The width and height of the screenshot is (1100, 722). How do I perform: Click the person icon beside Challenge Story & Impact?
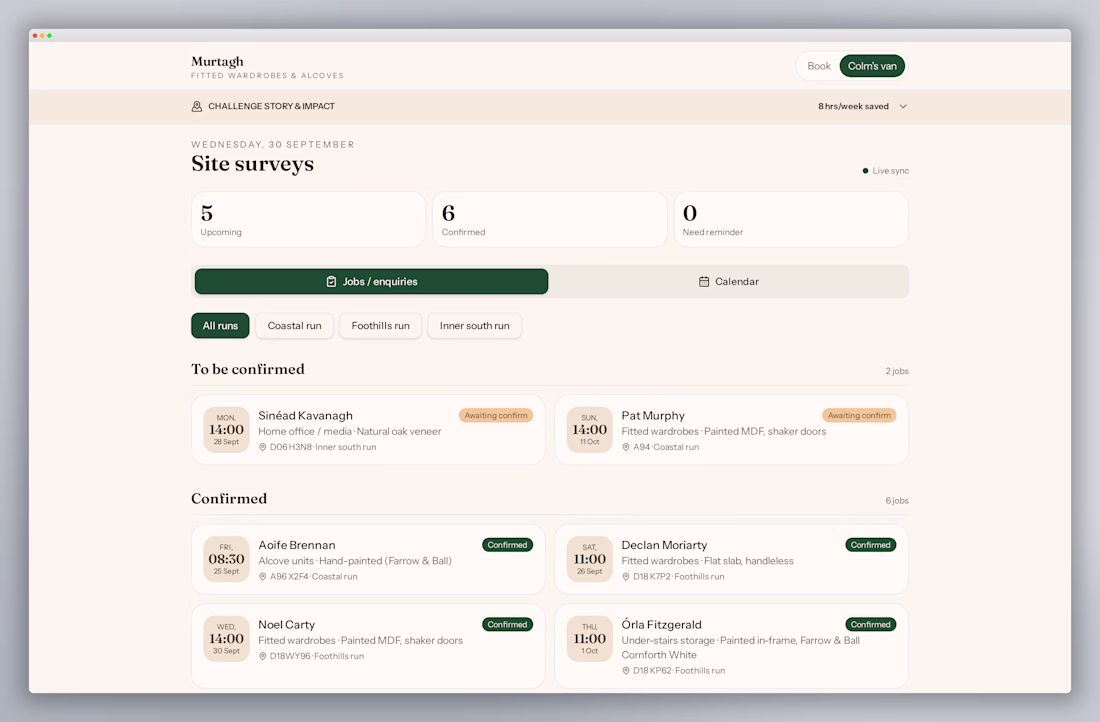point(196,107)
